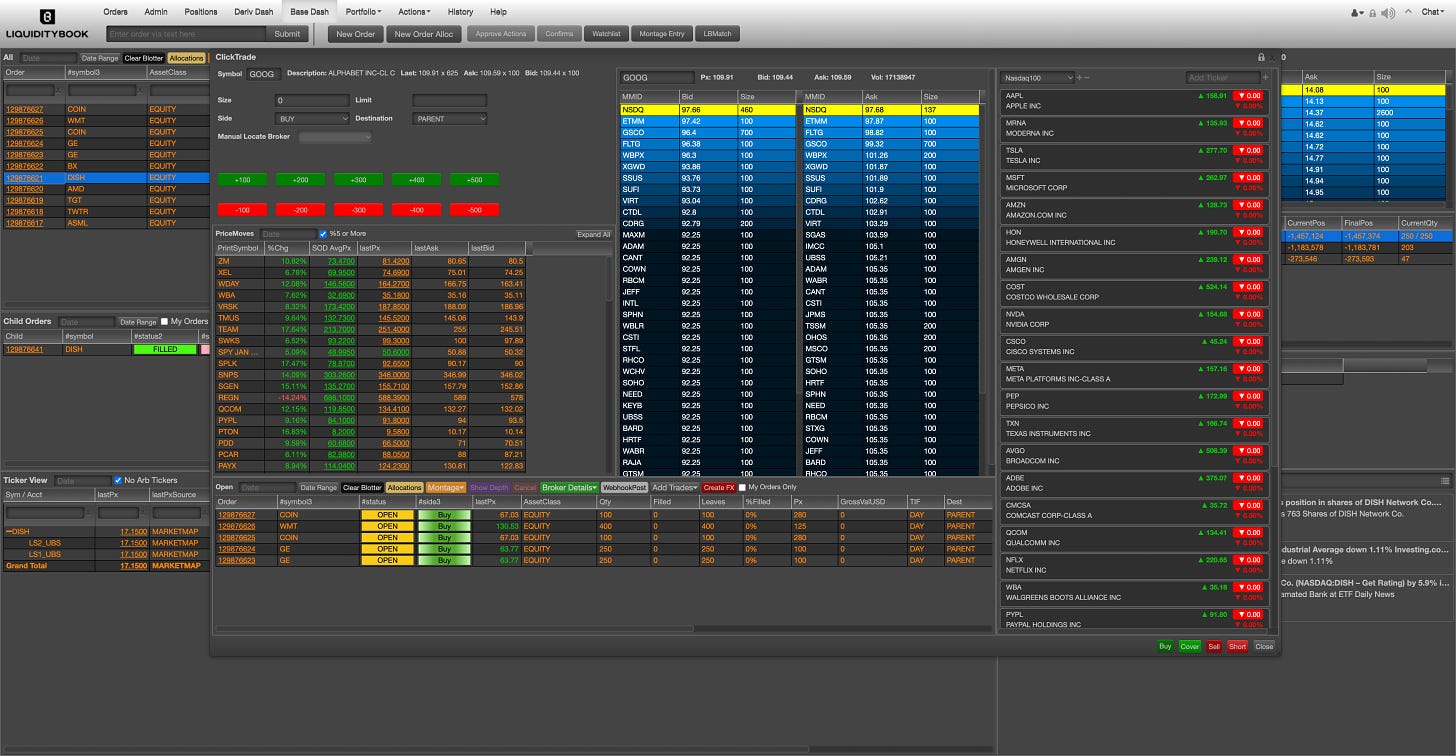Screen dimensions: 1456x756
Task: Click the lock icon in top bar
Action: [1373, 13]
